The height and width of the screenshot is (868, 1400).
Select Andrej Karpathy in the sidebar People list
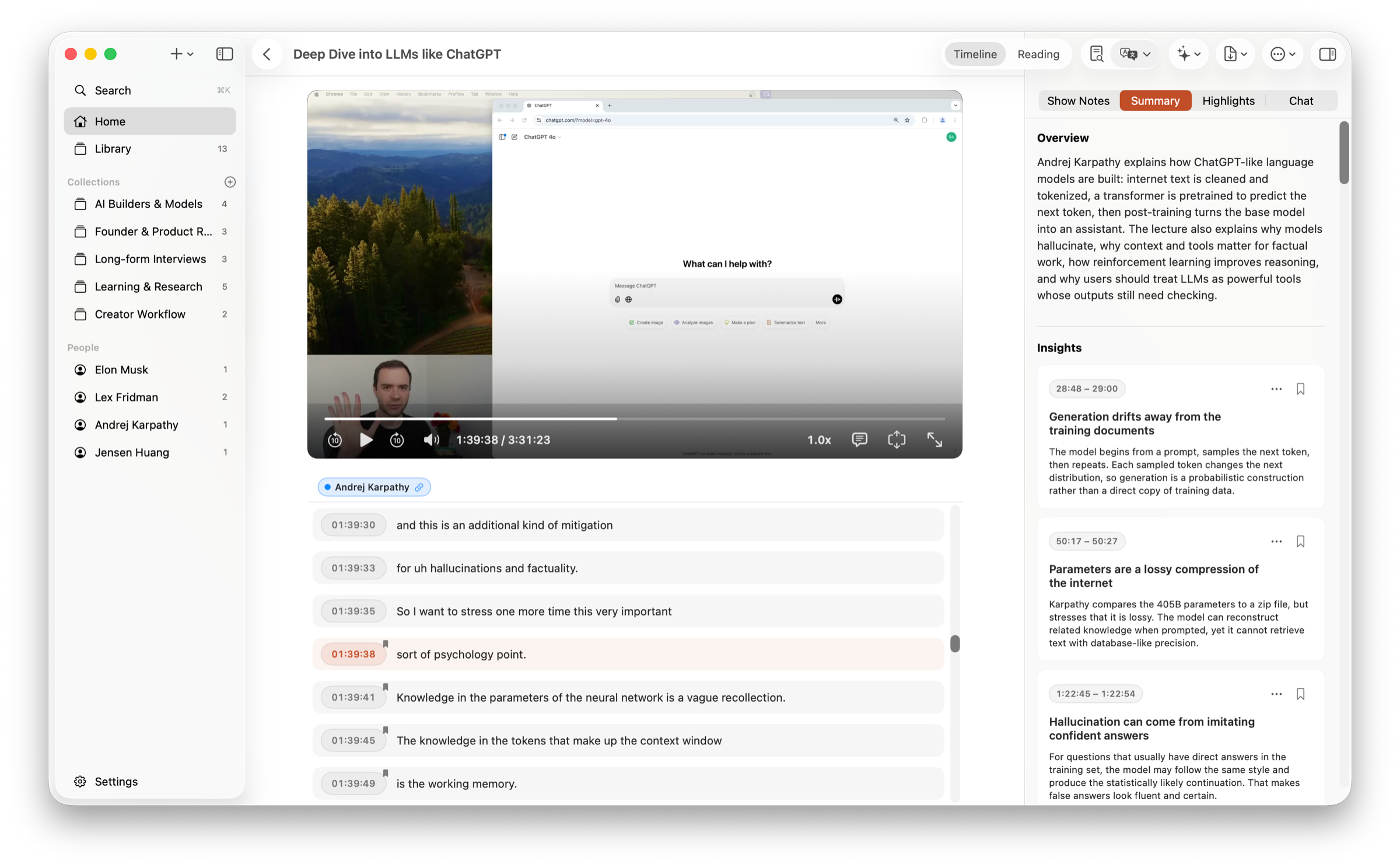point(150,425)
